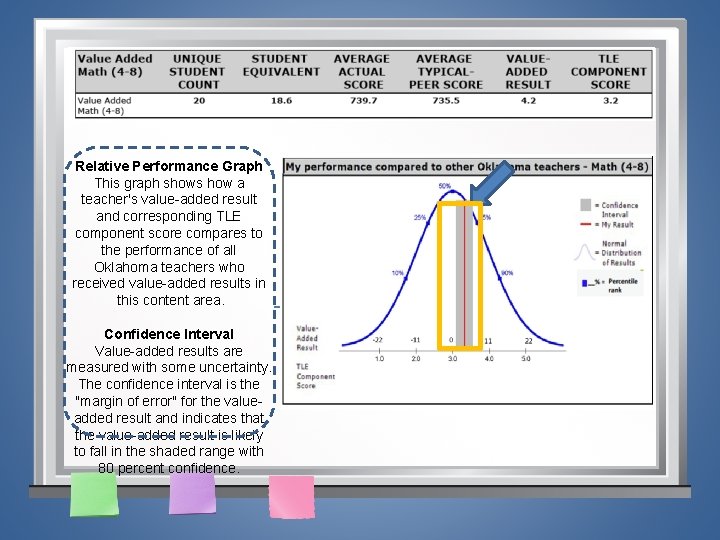Select the average actual score "739.7"
This screenshot has width=720, height=540.
(363, 101)
